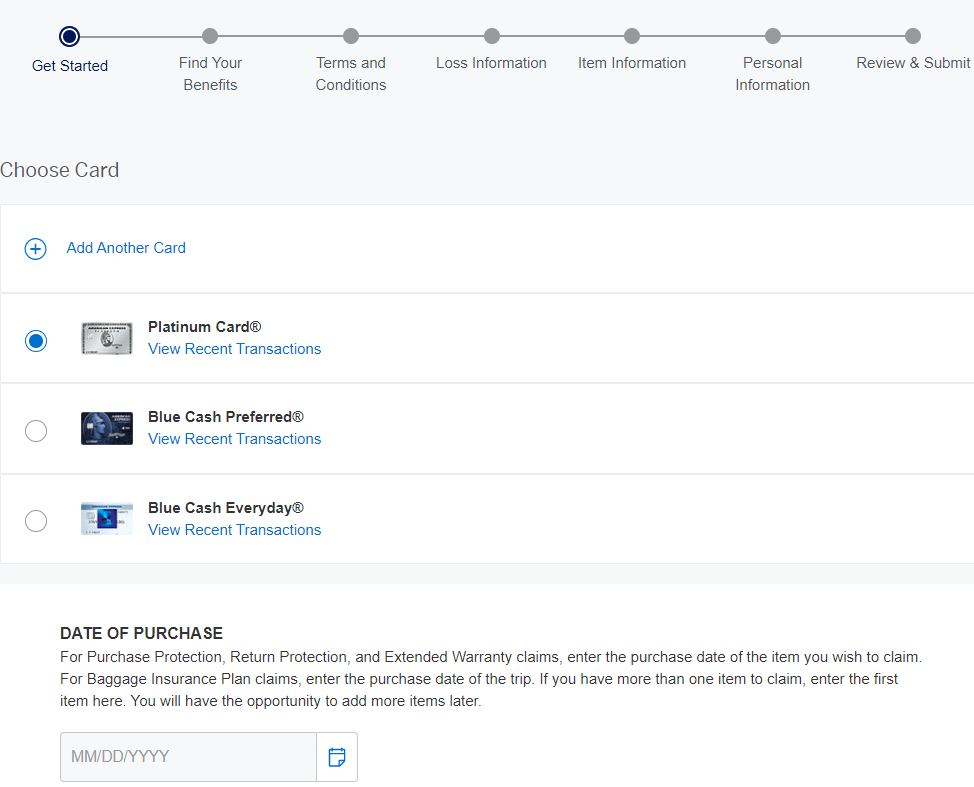Screen dimensions: 974x787
Task: Select the Blue Cash Preferred radio button
Action: [36, 430]
